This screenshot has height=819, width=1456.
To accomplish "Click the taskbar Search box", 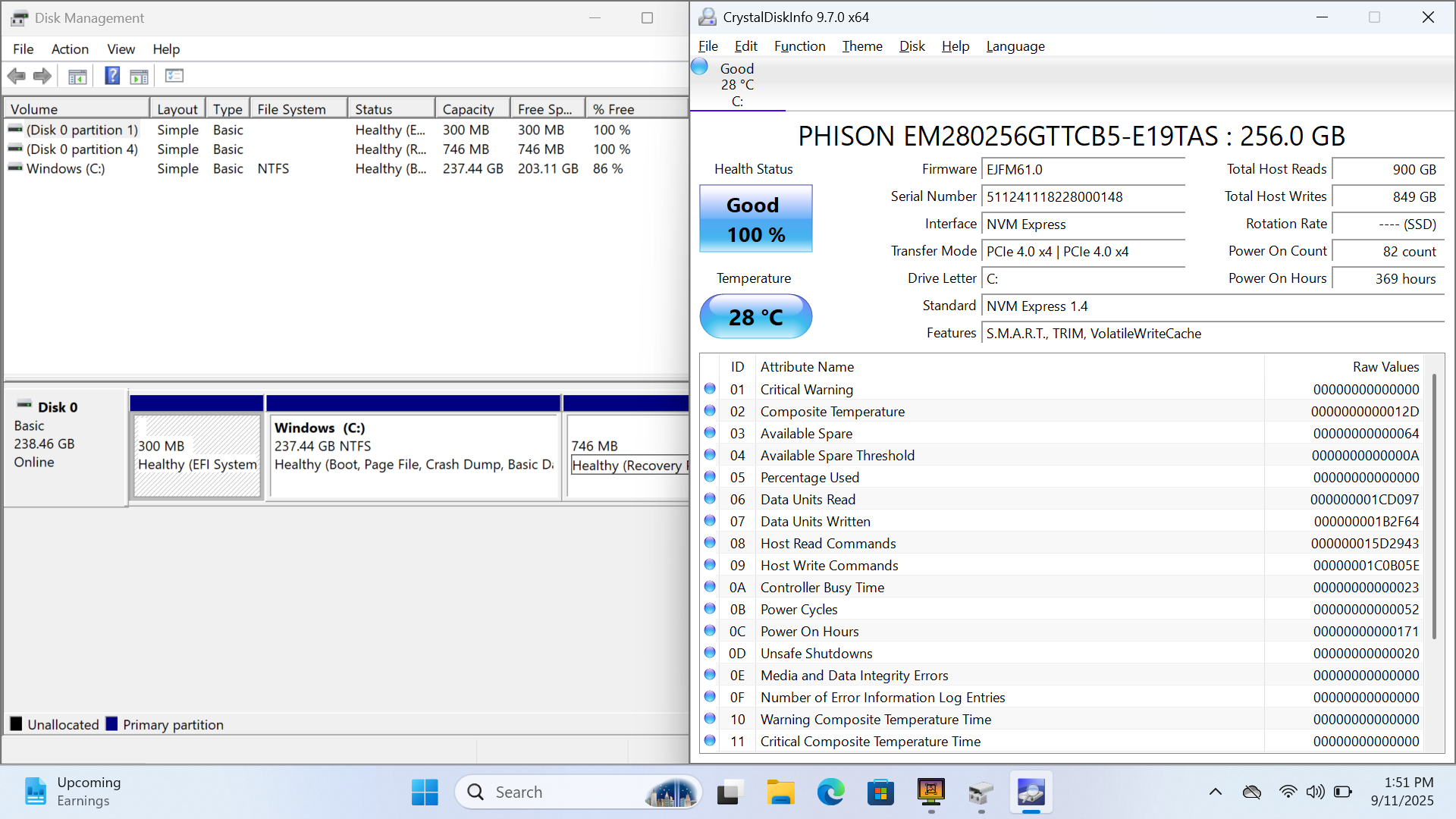I will tap(578, 792).
